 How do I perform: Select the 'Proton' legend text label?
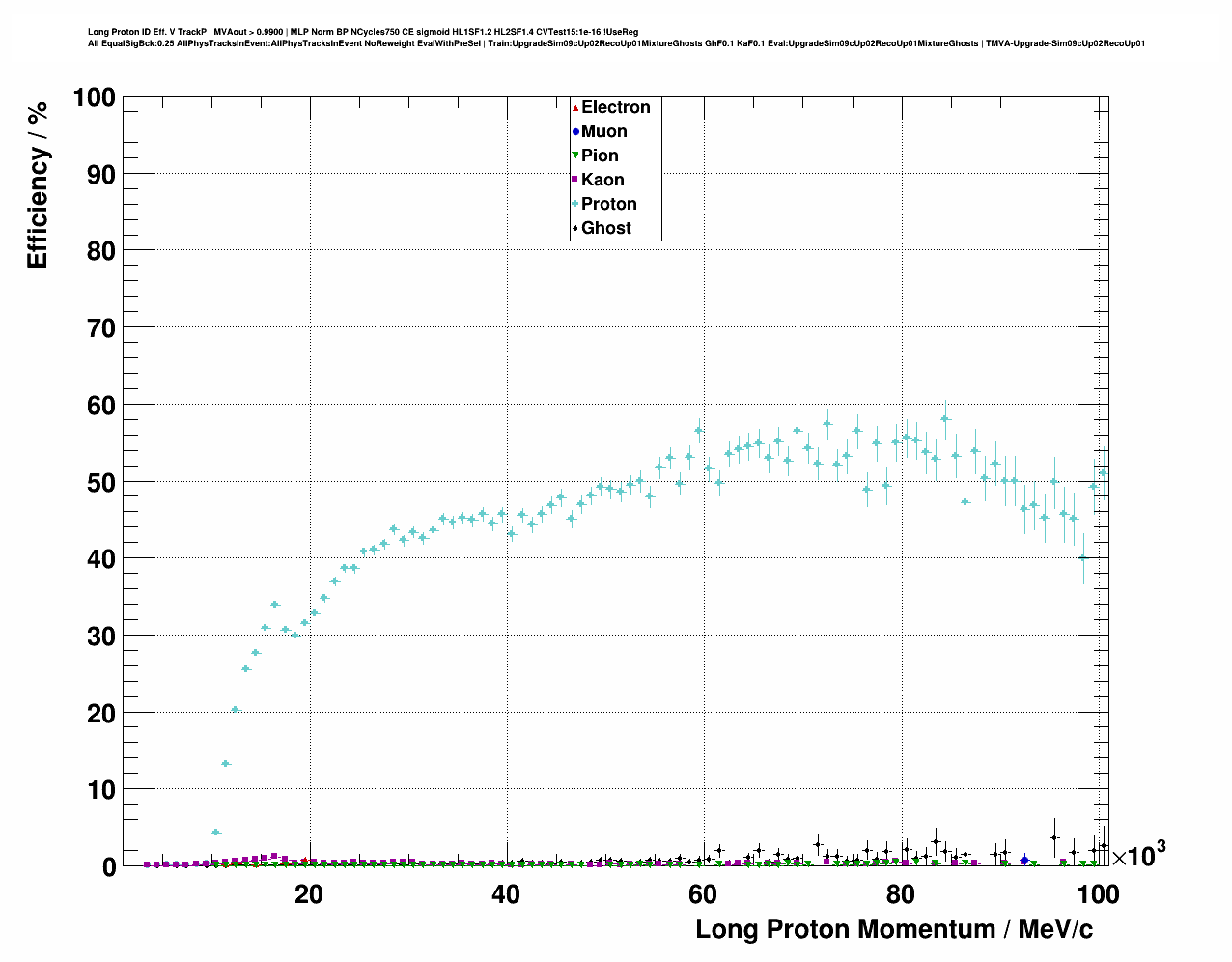(608, 204)
